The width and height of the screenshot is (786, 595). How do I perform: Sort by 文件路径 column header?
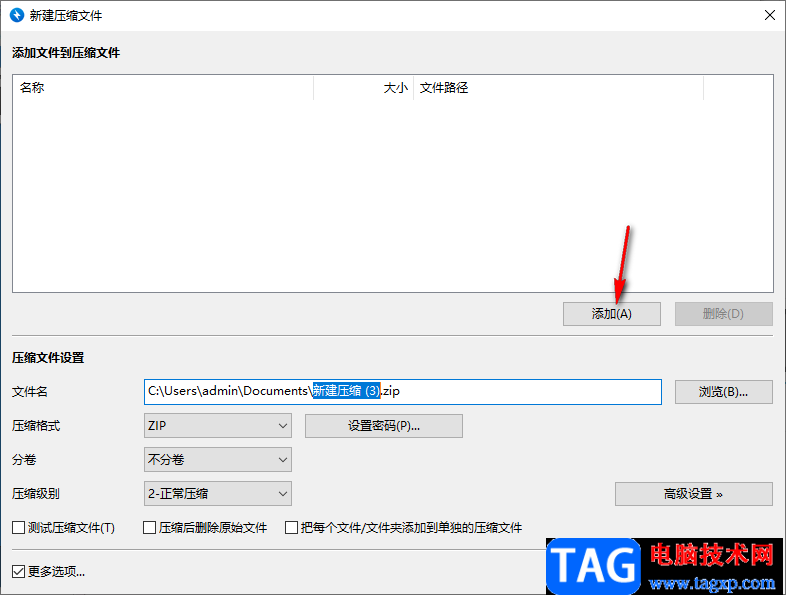coord(558,88)
